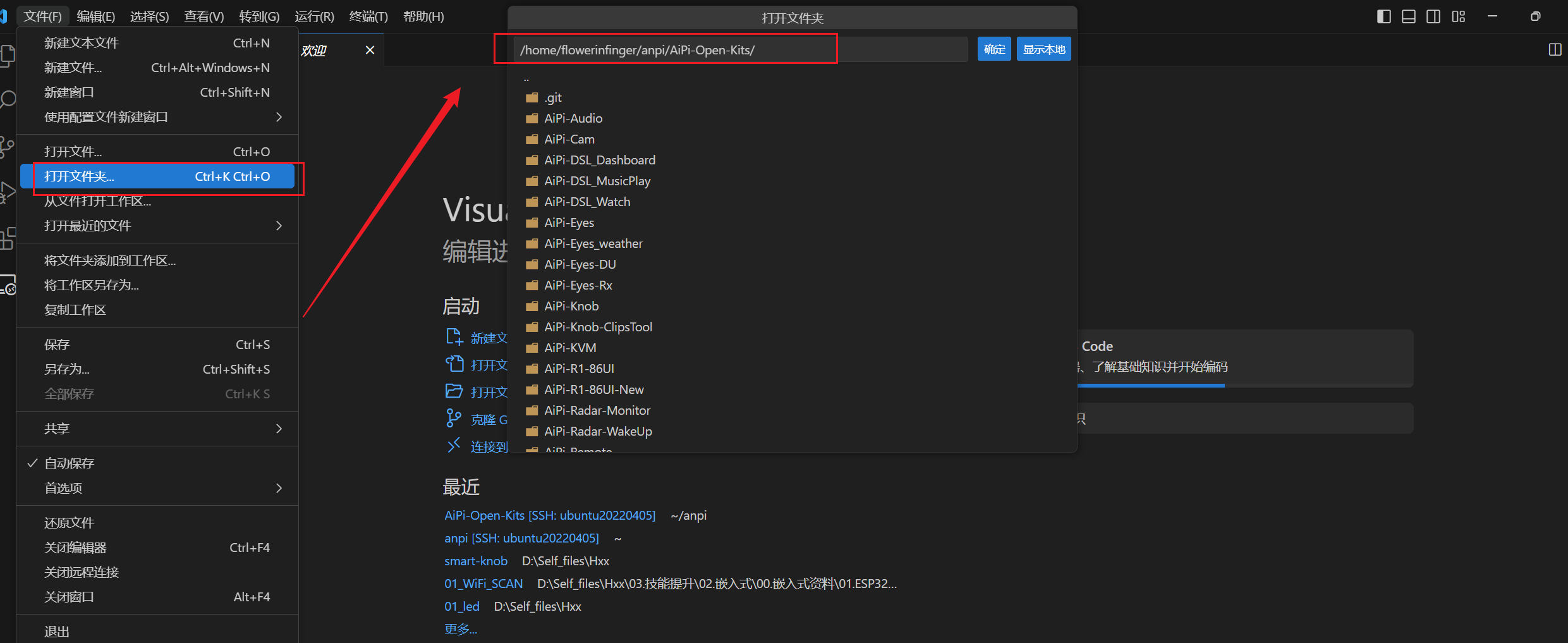The image size is (1568, 643).
Task: Open recent 01_WiFi_SCAN link
Action: coord(483,584)
